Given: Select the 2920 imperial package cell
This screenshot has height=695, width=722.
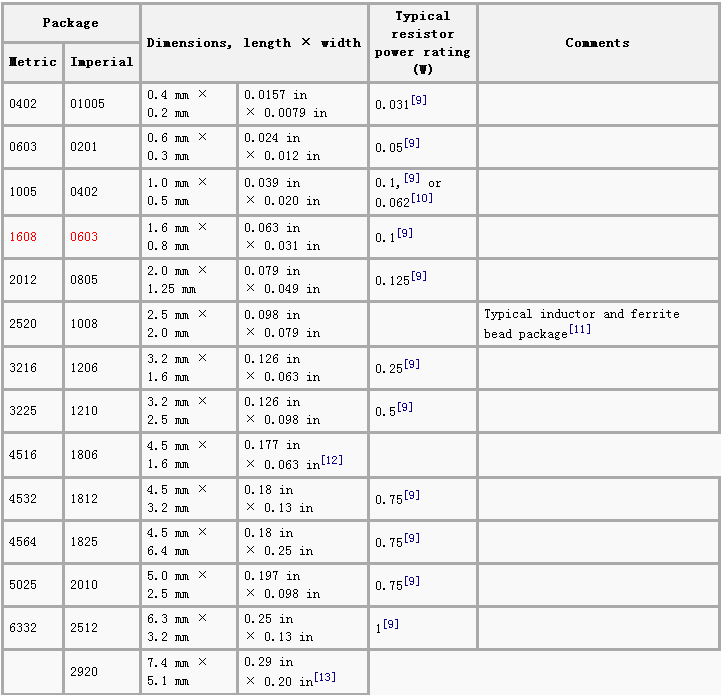Looking at the screenshot, I should (x=84, y=673).
